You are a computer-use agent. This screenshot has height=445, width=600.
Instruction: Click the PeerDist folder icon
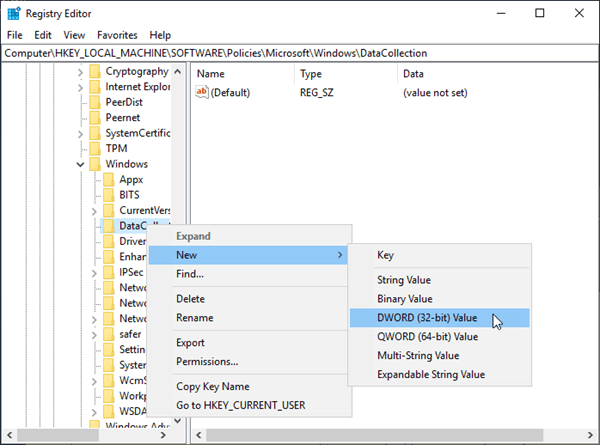coord(95,102)
